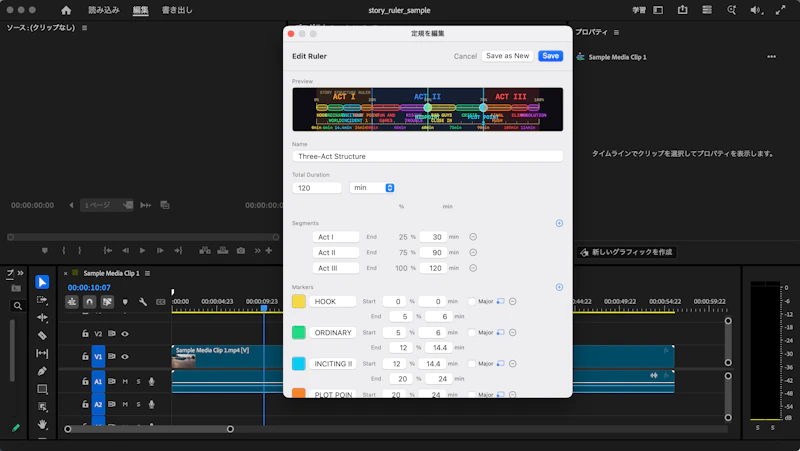Open the Source panel menu

[85, 28]
